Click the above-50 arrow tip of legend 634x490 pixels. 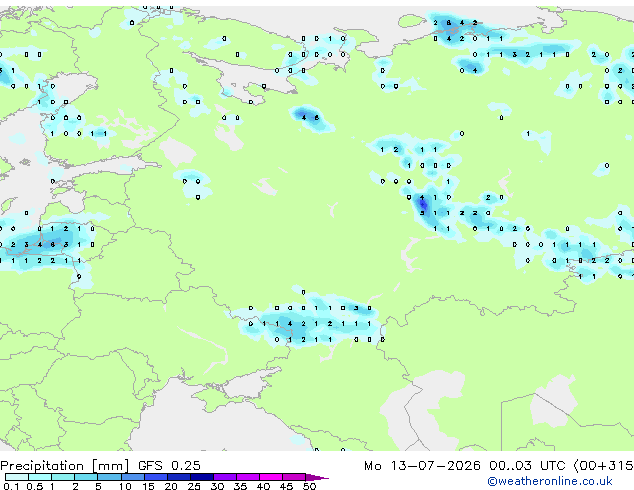click(x=317, y=477)
